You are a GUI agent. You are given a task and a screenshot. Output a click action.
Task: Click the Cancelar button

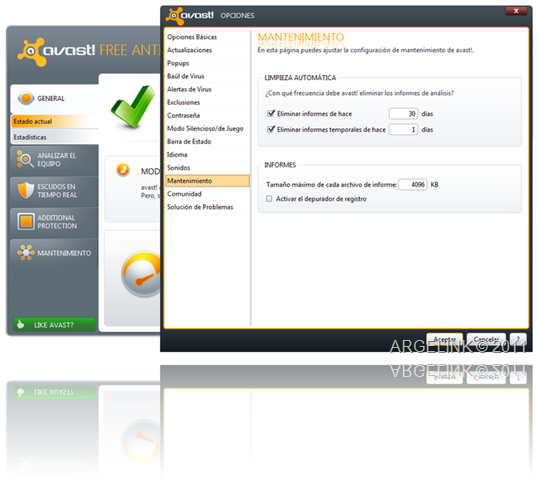(486, 339)
